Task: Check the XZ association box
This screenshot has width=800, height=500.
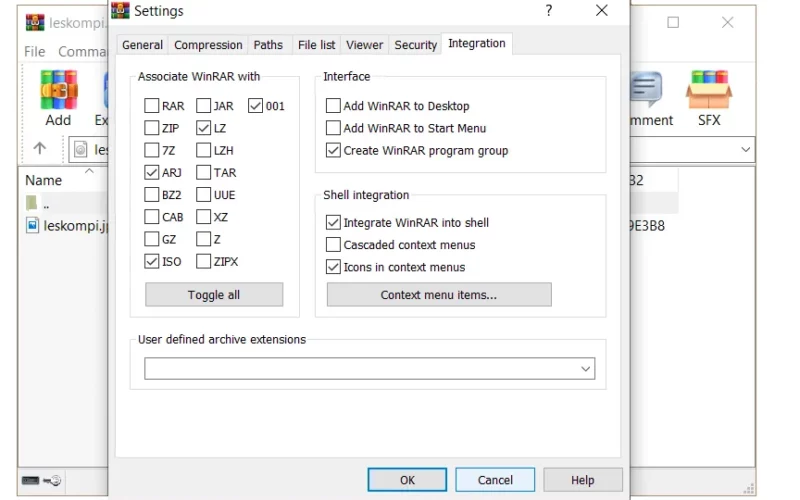Action: click(x=203, y=217)
